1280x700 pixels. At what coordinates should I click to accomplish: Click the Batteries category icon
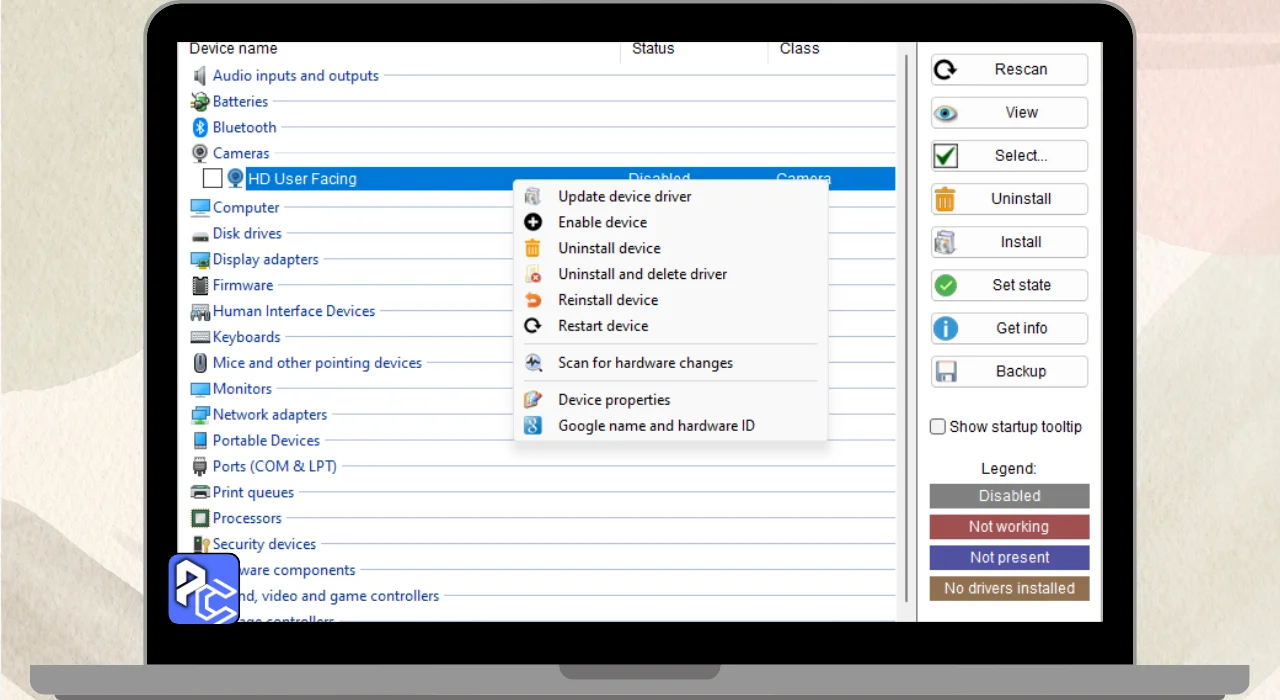coord(200,101)
